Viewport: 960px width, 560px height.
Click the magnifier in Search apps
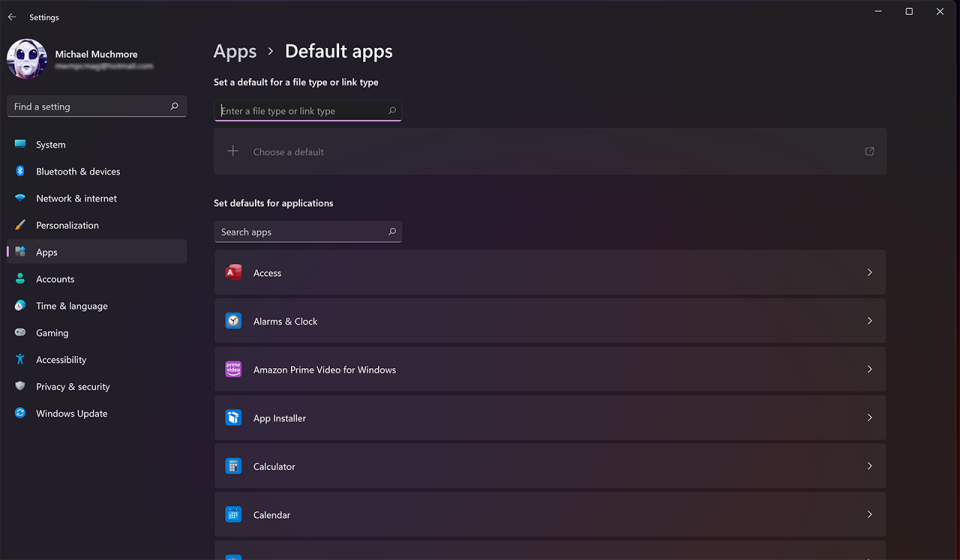(392, 231)
